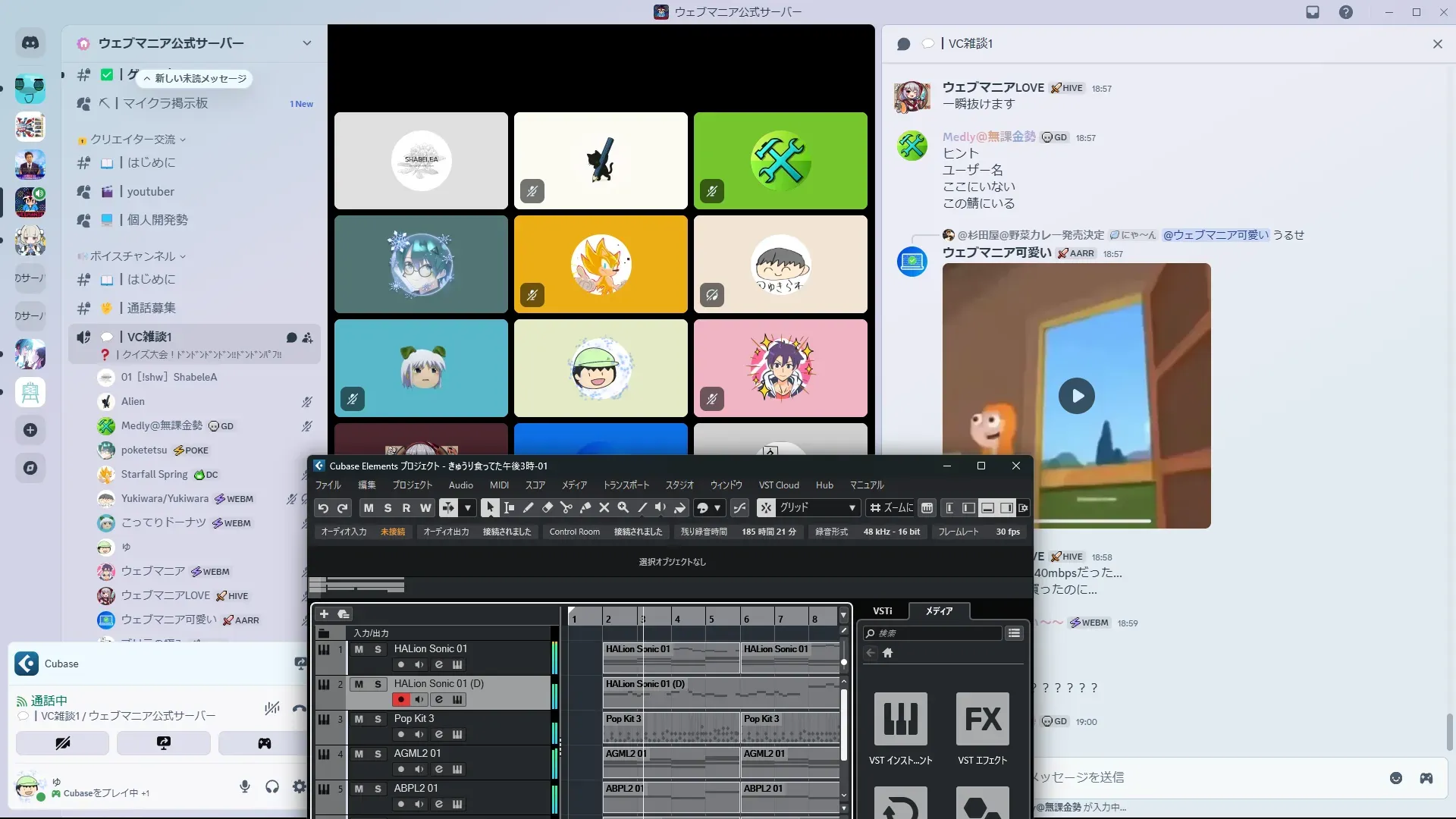Click the Cubase undo arrow icon
Screen dimensions: 1456x819
click(323, 508)
